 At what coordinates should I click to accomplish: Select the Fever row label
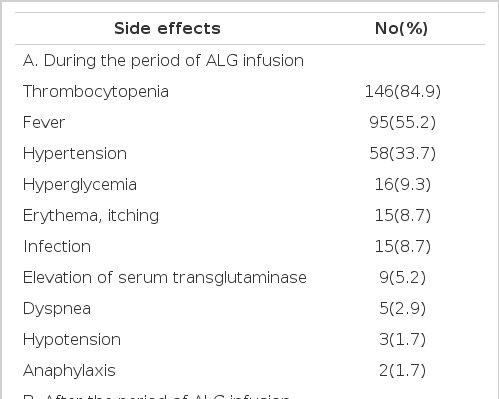pyautogui.click(x=44, y=122)
